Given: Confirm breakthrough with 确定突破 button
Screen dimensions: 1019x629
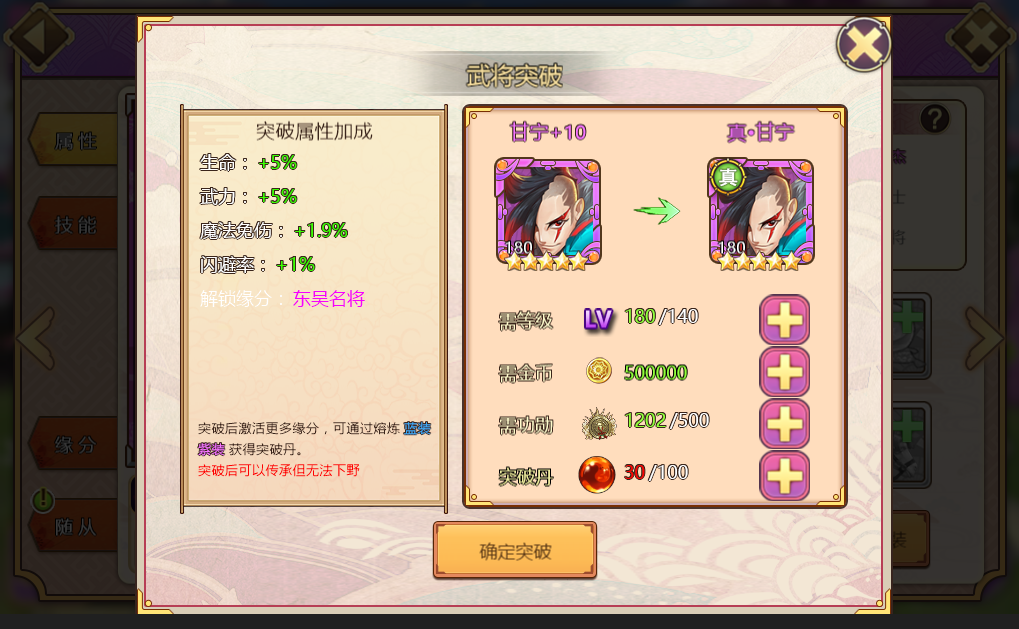Looking at the screenshot, I should click(515, 550).
